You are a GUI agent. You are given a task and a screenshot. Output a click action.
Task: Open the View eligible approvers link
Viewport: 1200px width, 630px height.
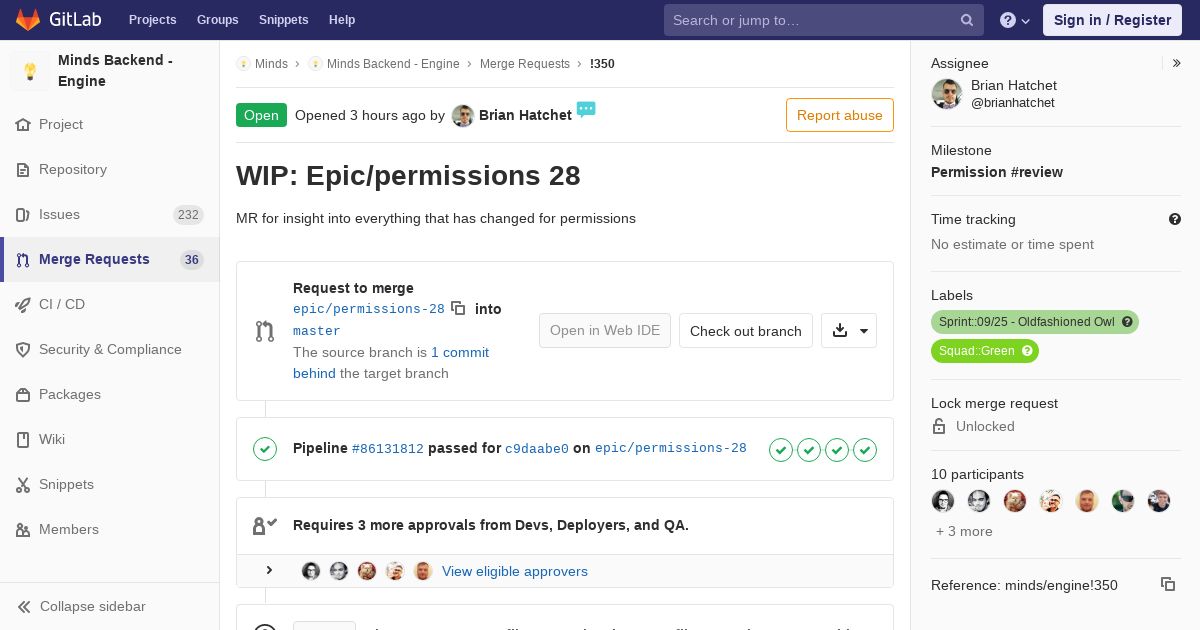515,571
